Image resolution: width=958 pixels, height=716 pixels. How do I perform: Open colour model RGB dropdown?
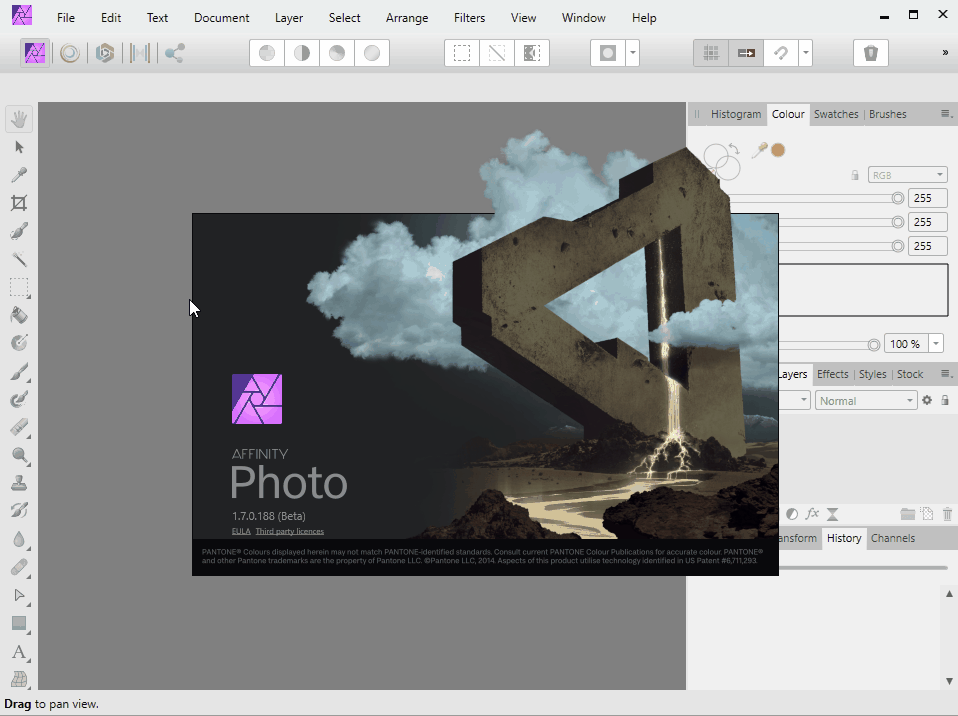(907, 175)
